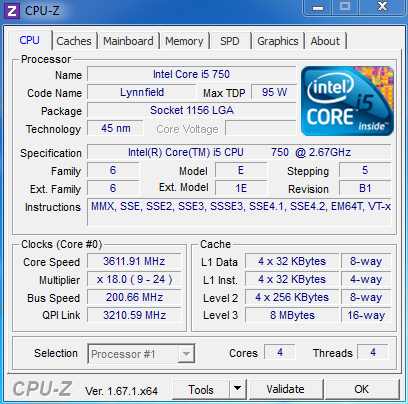Click the Instructions list starting with MMX
Screen dimensions: 408x404
coord(239,212)
